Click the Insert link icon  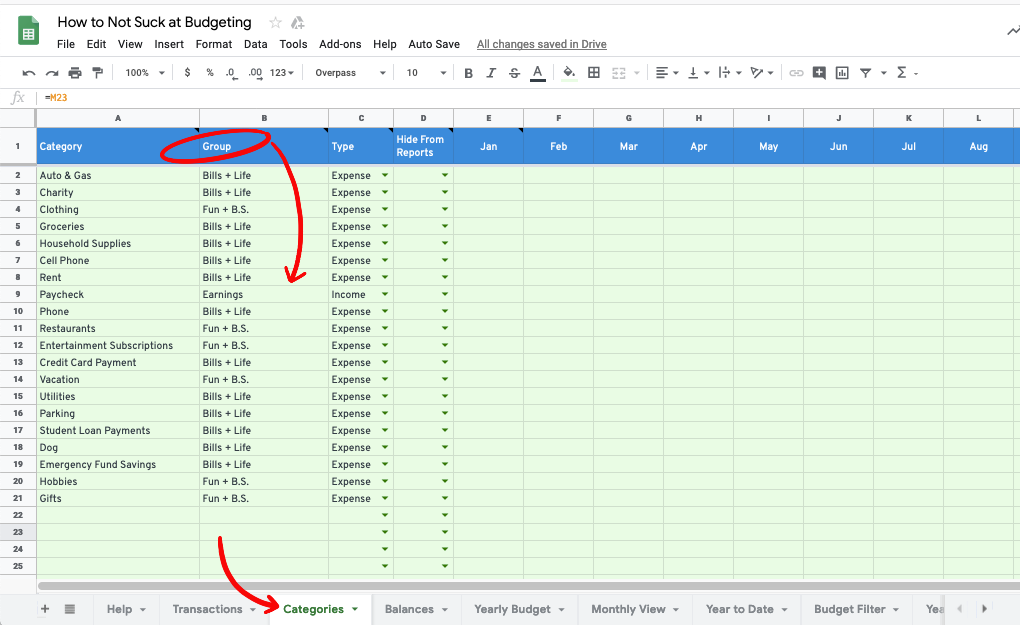[796, 73]
